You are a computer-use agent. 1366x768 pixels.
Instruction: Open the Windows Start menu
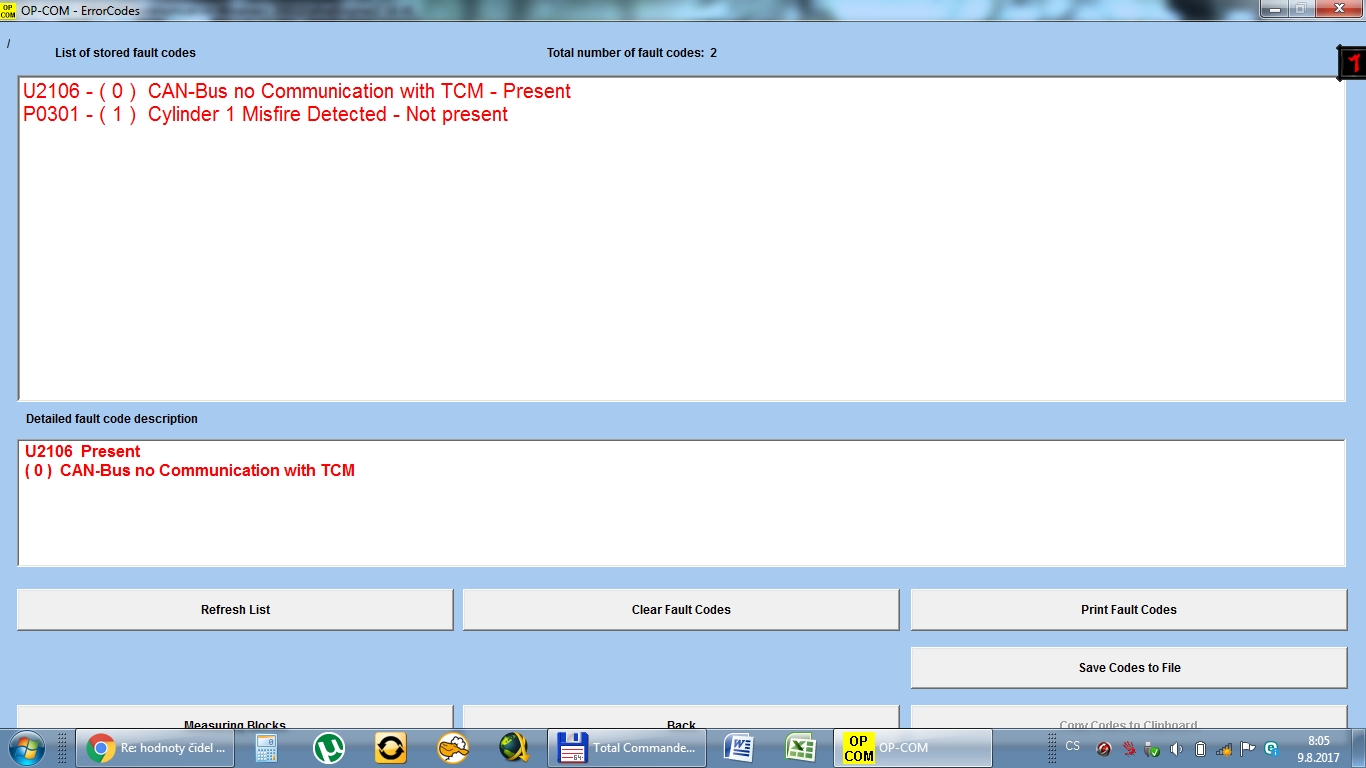click(x=27, y=747)
